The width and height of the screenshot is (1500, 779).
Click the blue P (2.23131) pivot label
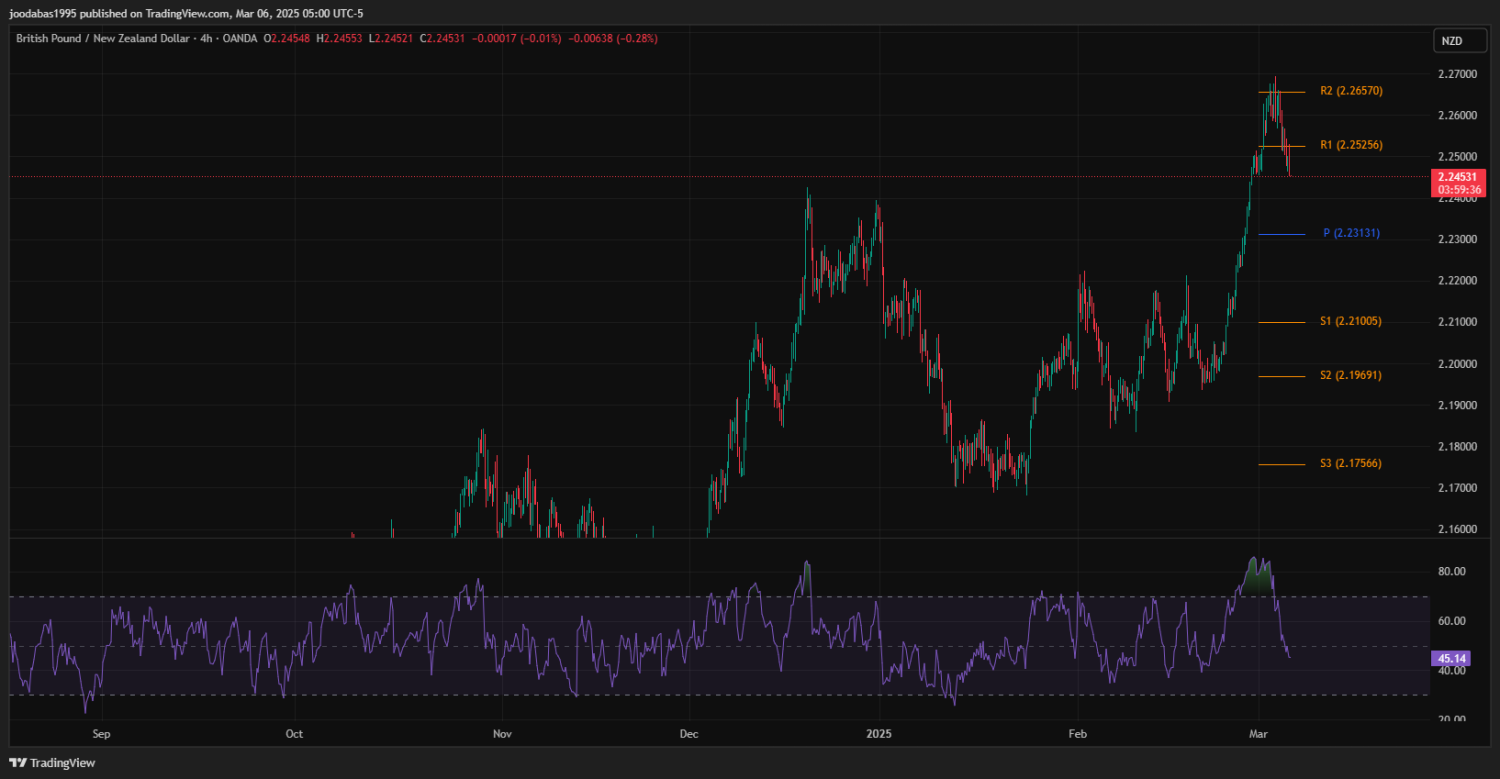point(1351,233)
